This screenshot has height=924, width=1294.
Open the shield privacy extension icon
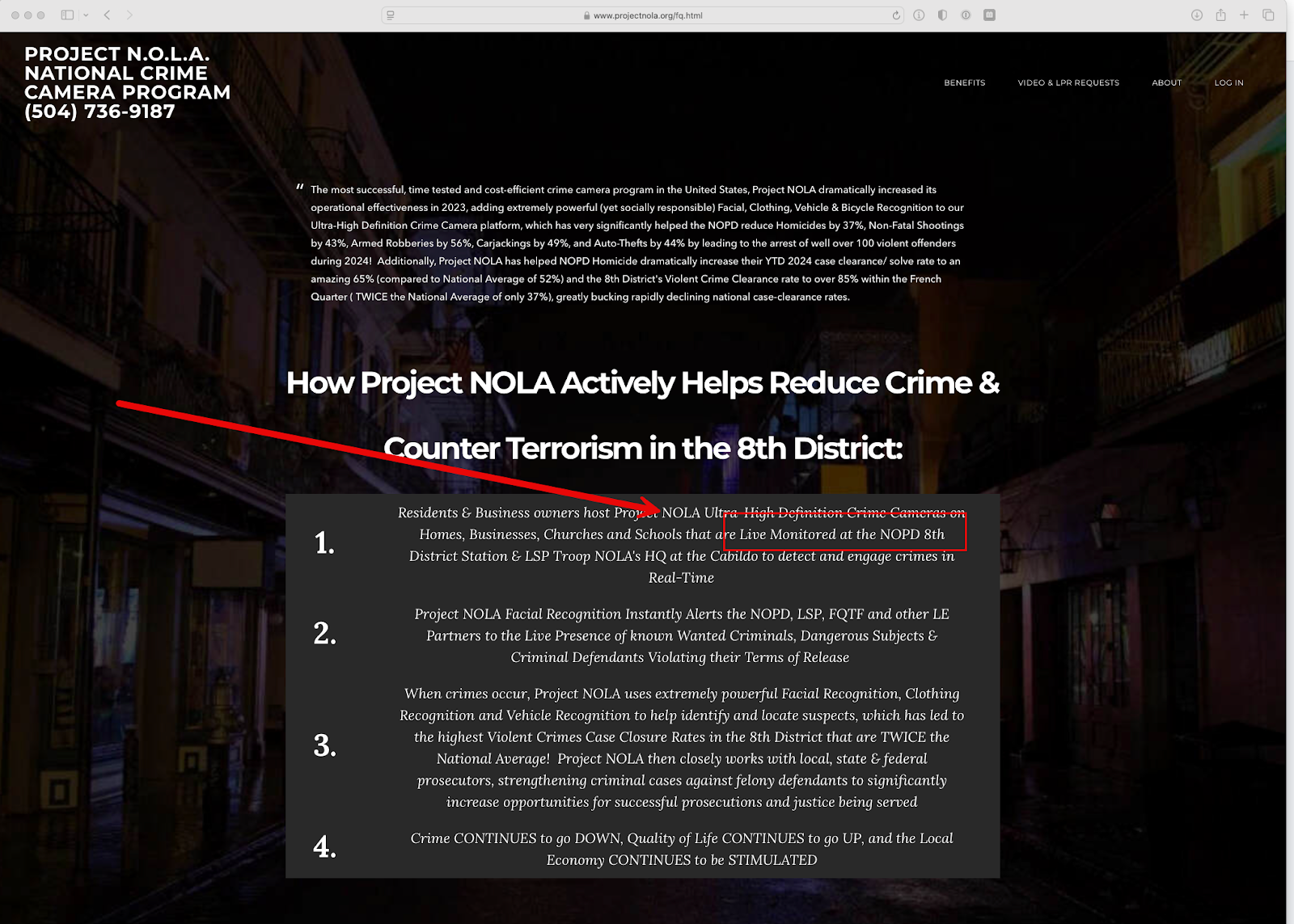[x=942, y=15]
